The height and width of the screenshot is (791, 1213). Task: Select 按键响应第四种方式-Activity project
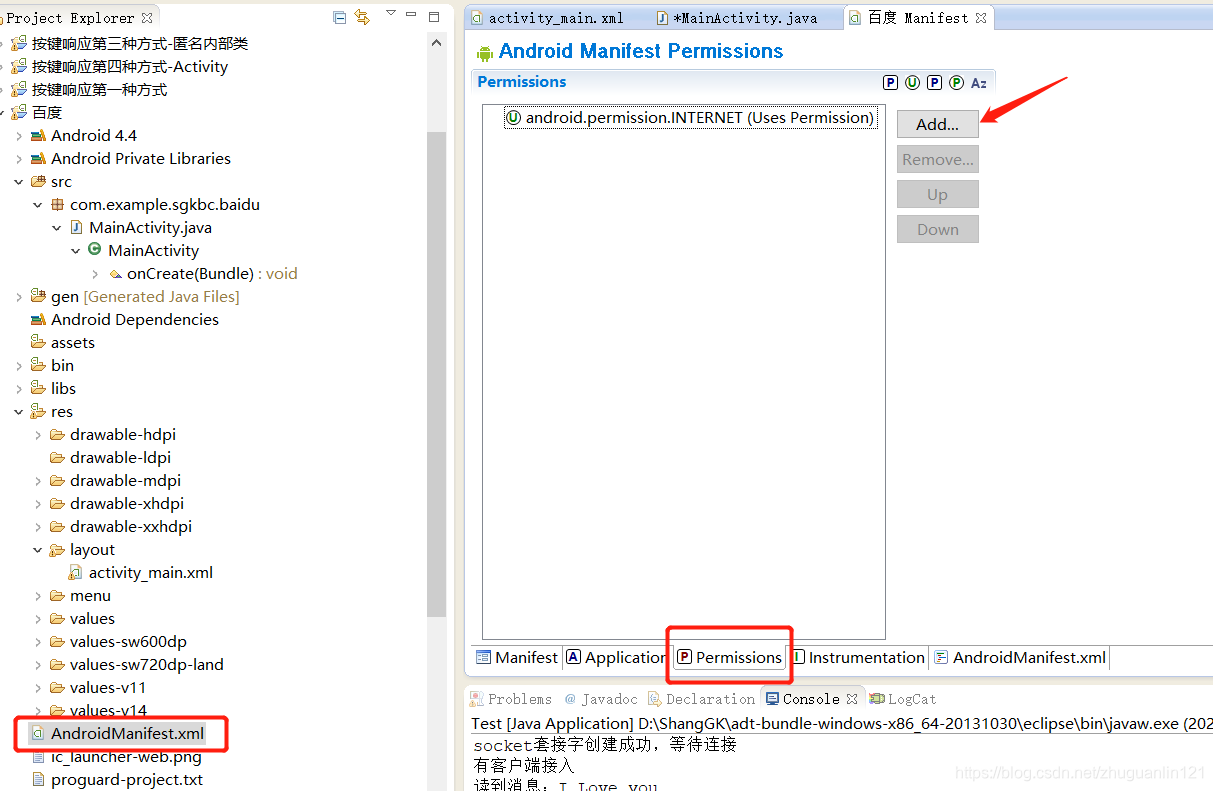[130, 67]
